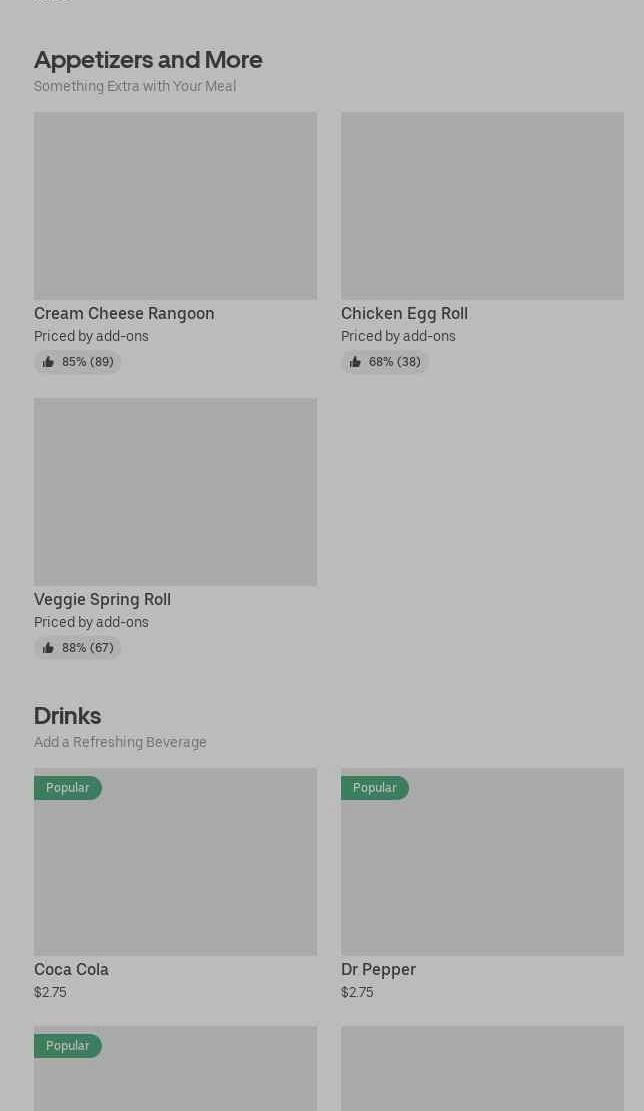Click thumbs-up icon on Veggie Spring Roll rating

pyautogui.click(x=48, y=648)
